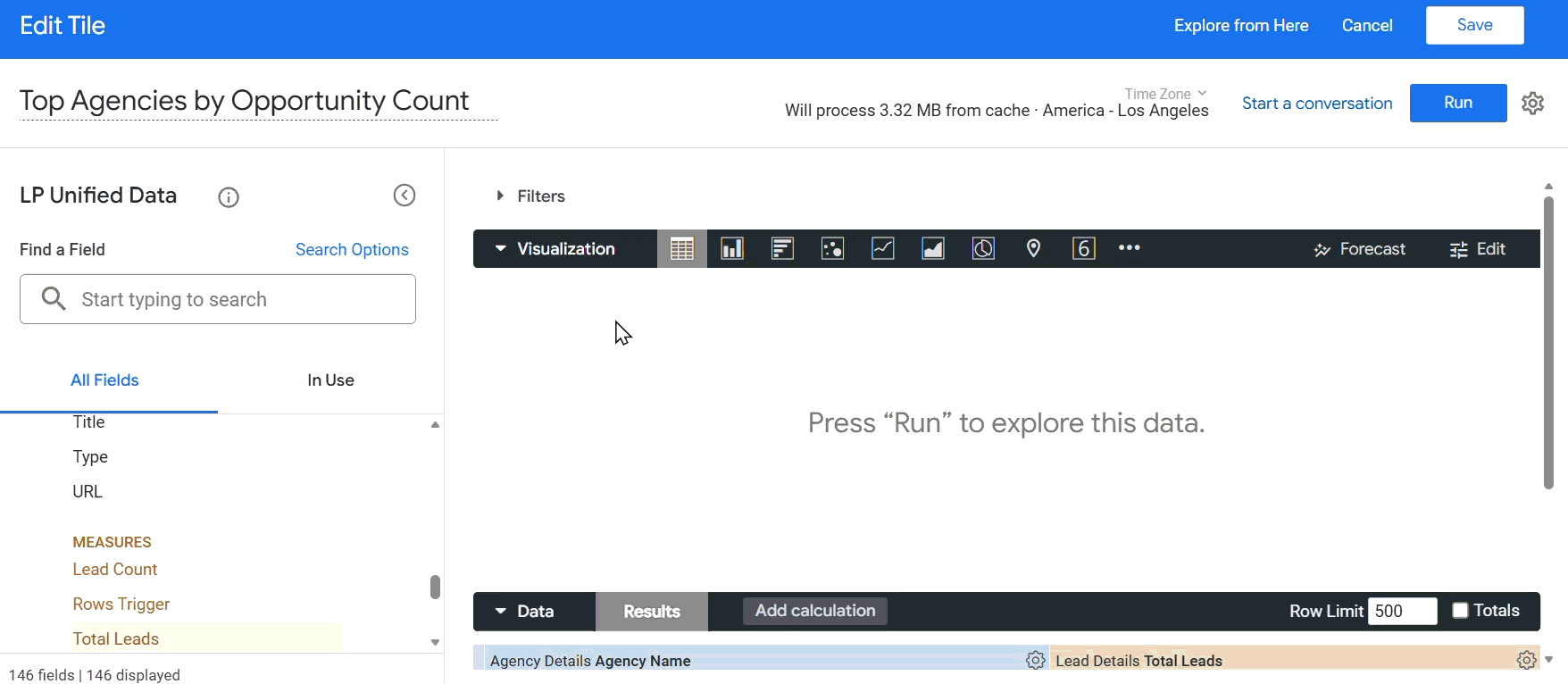Click the field list scrollbar thumb
The width and height of the screenshot is (1568, 684).
pos(435,587)
